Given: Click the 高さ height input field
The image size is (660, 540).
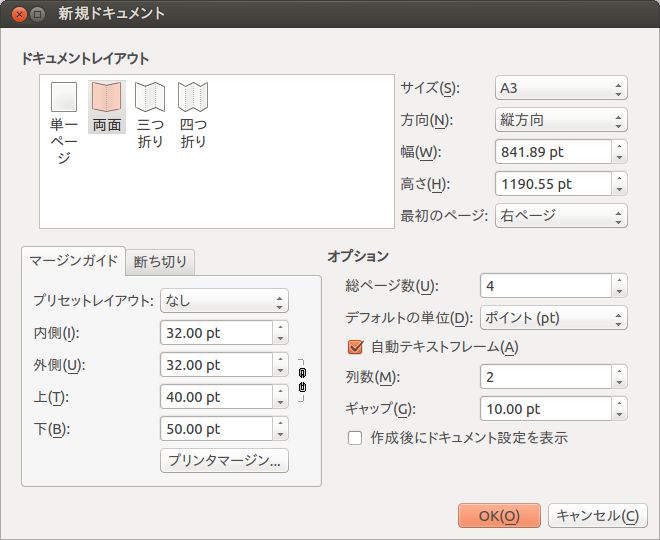Looking at the screenshot, I should pyautogui.click(x=553, y=184).
